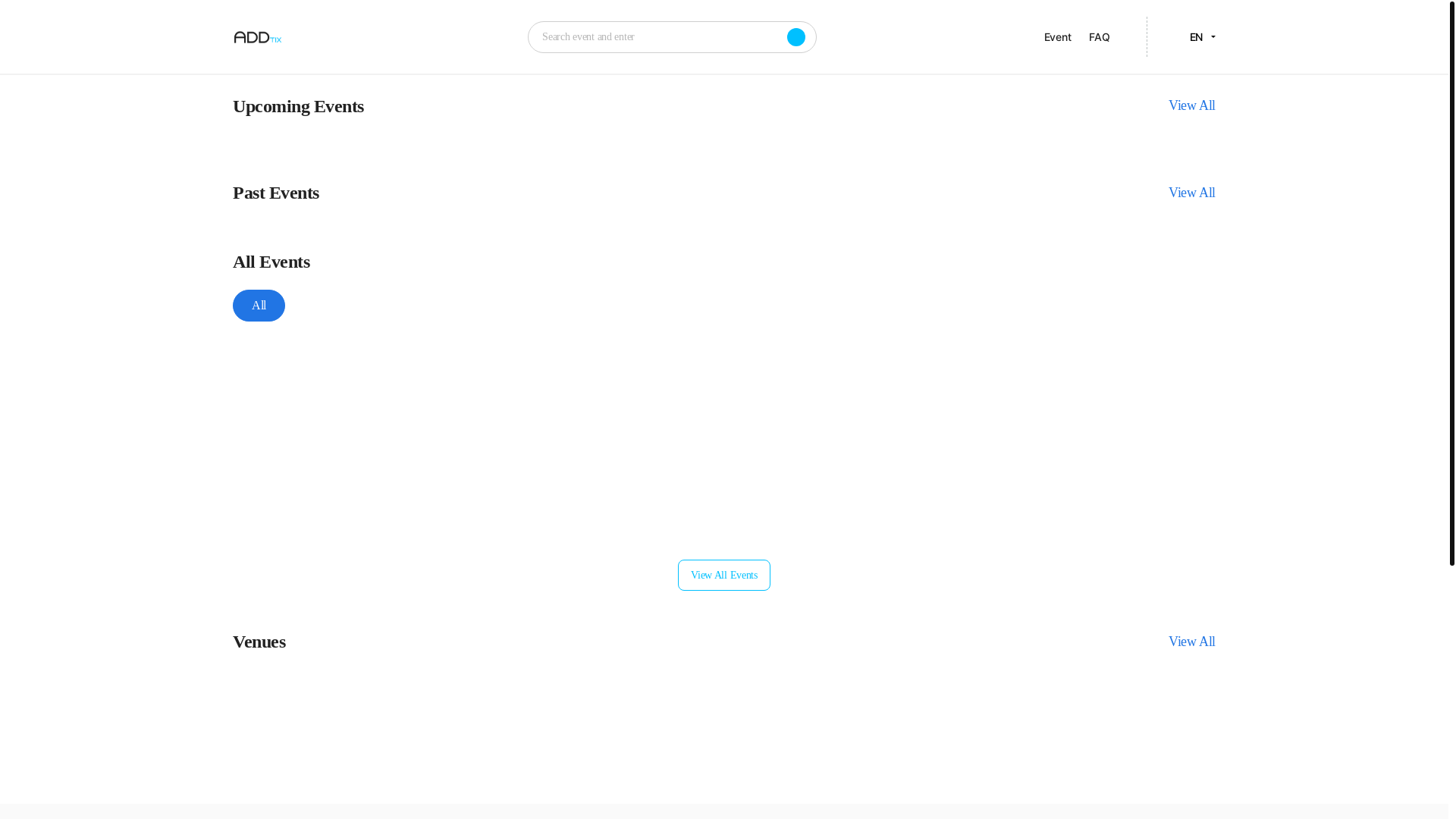Screen dimensions: 1456x819
Task: Expand the EN language dropdown
Action: pyautogui.click(x=1202, y=37)
